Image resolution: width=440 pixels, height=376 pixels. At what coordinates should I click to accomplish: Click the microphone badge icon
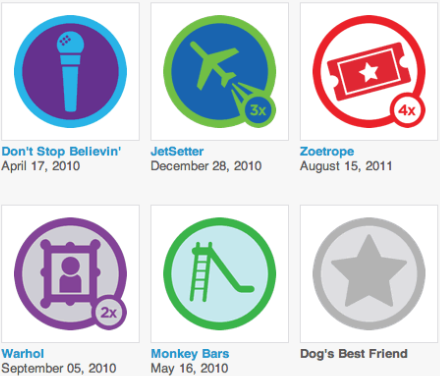pyautogui.click(x=70, y=71)
